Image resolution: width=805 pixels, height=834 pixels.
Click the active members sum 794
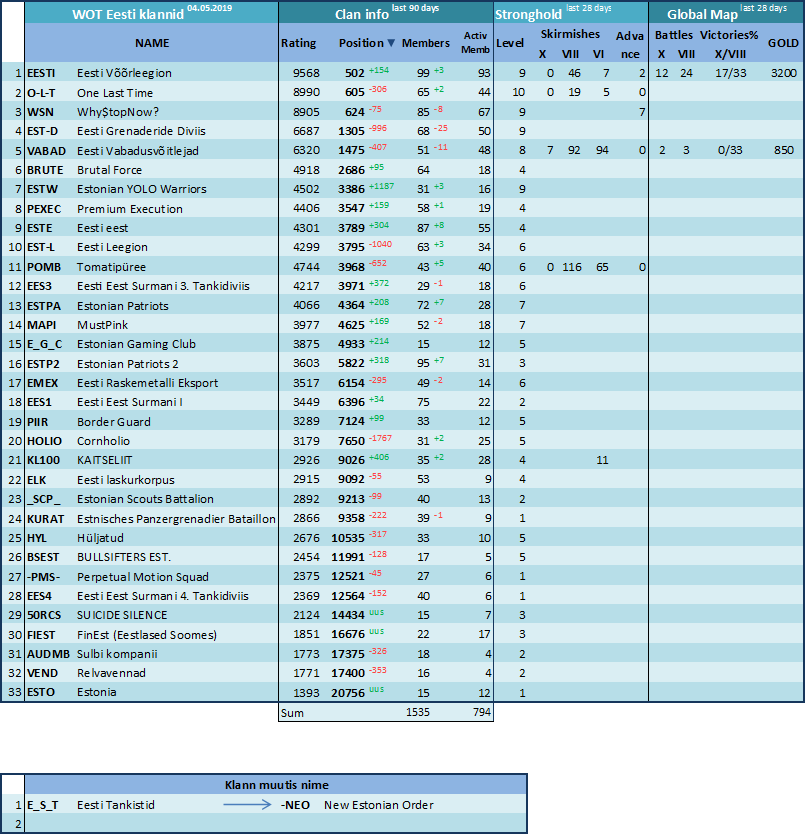[x=482, y=712]
